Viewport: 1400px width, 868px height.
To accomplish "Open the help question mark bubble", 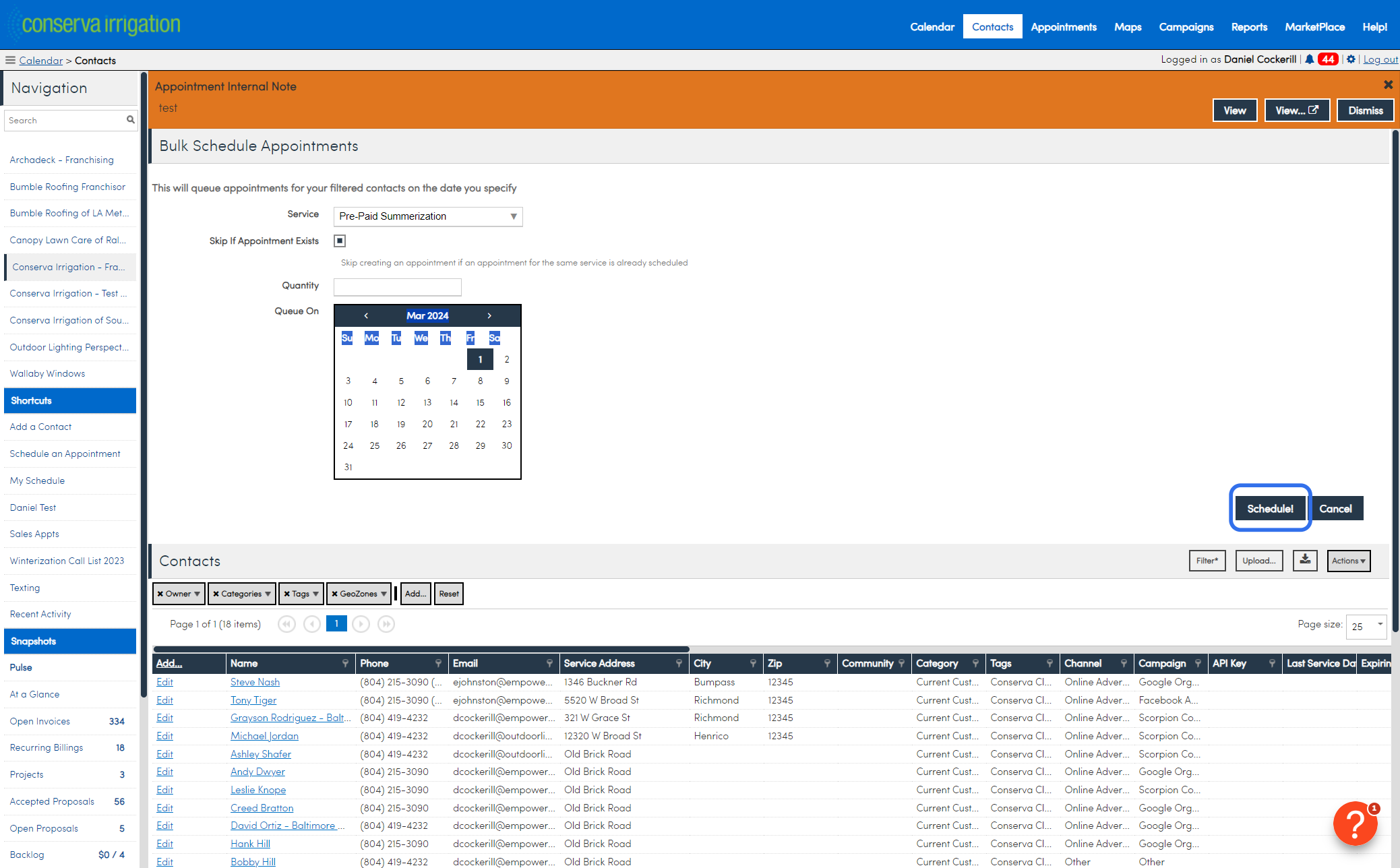I will click(x=1355, y=823).
